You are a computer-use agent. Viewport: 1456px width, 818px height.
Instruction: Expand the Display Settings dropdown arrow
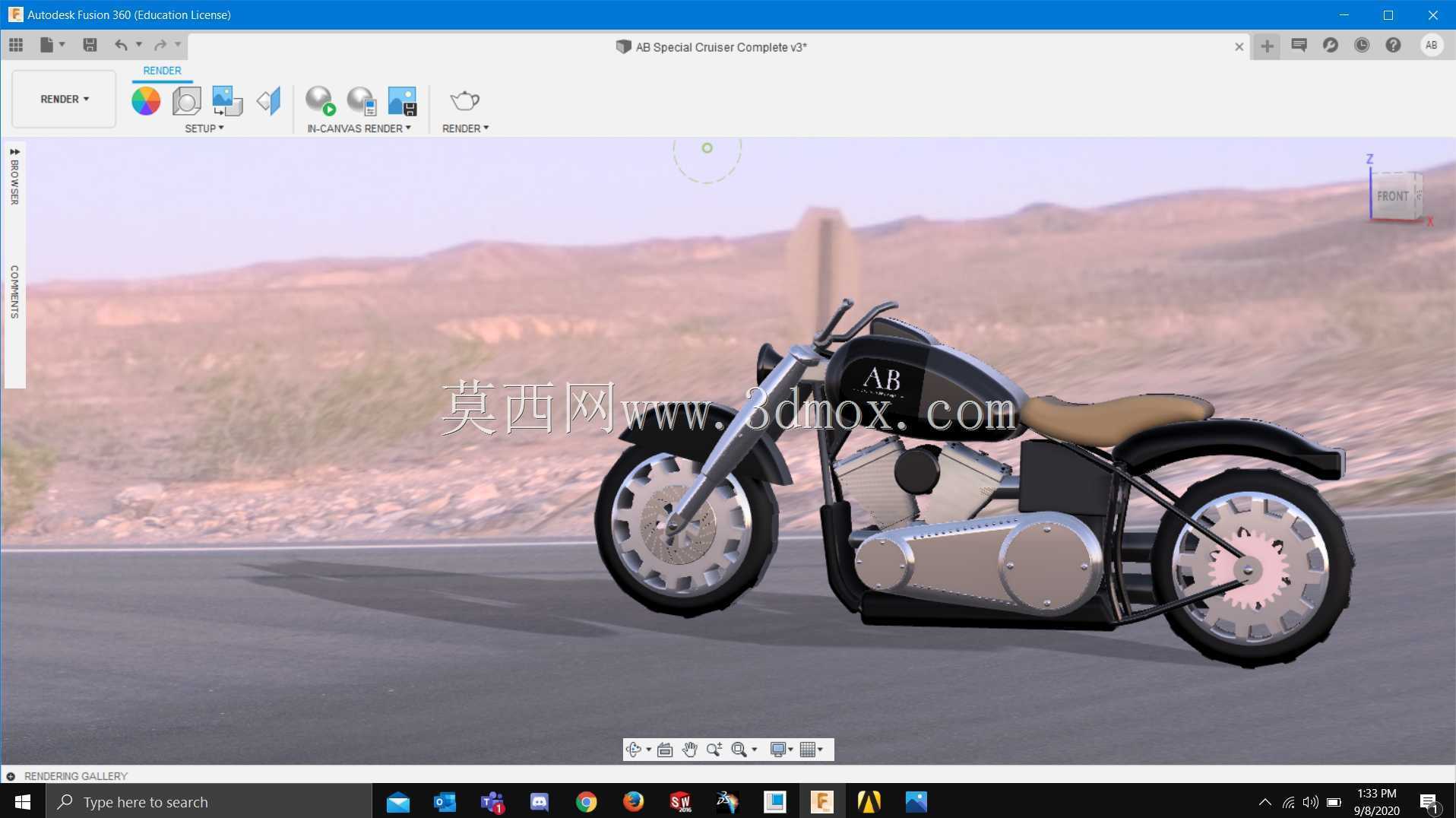pos(790,750)
